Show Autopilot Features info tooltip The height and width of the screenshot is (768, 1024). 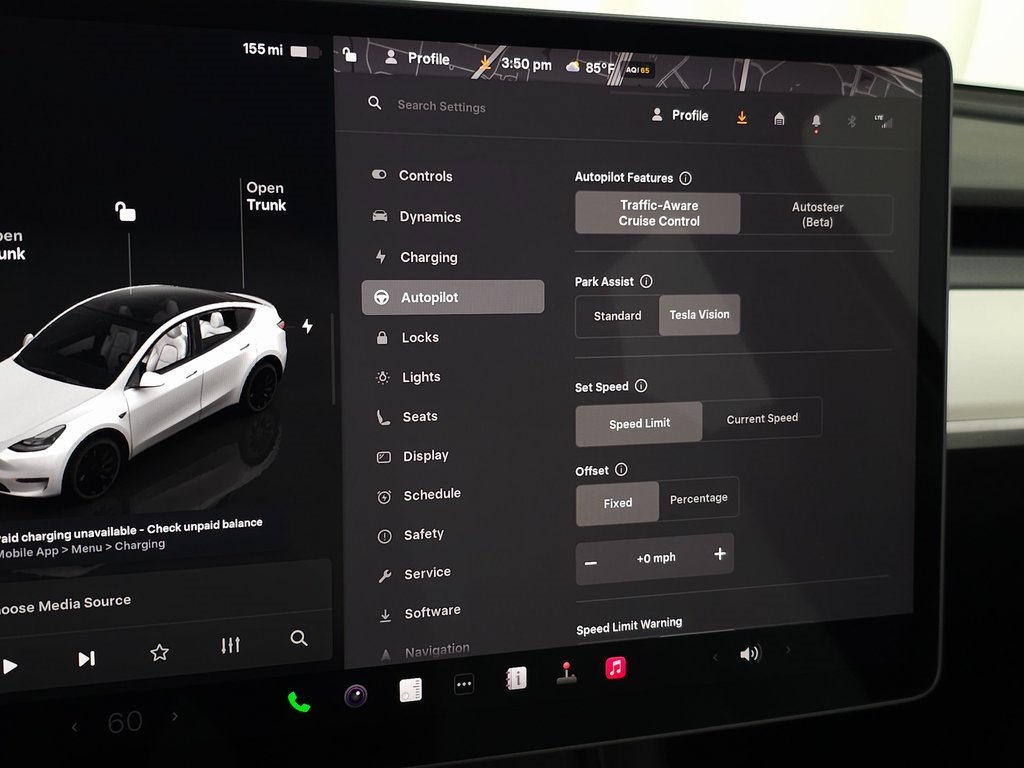[685, 178]
